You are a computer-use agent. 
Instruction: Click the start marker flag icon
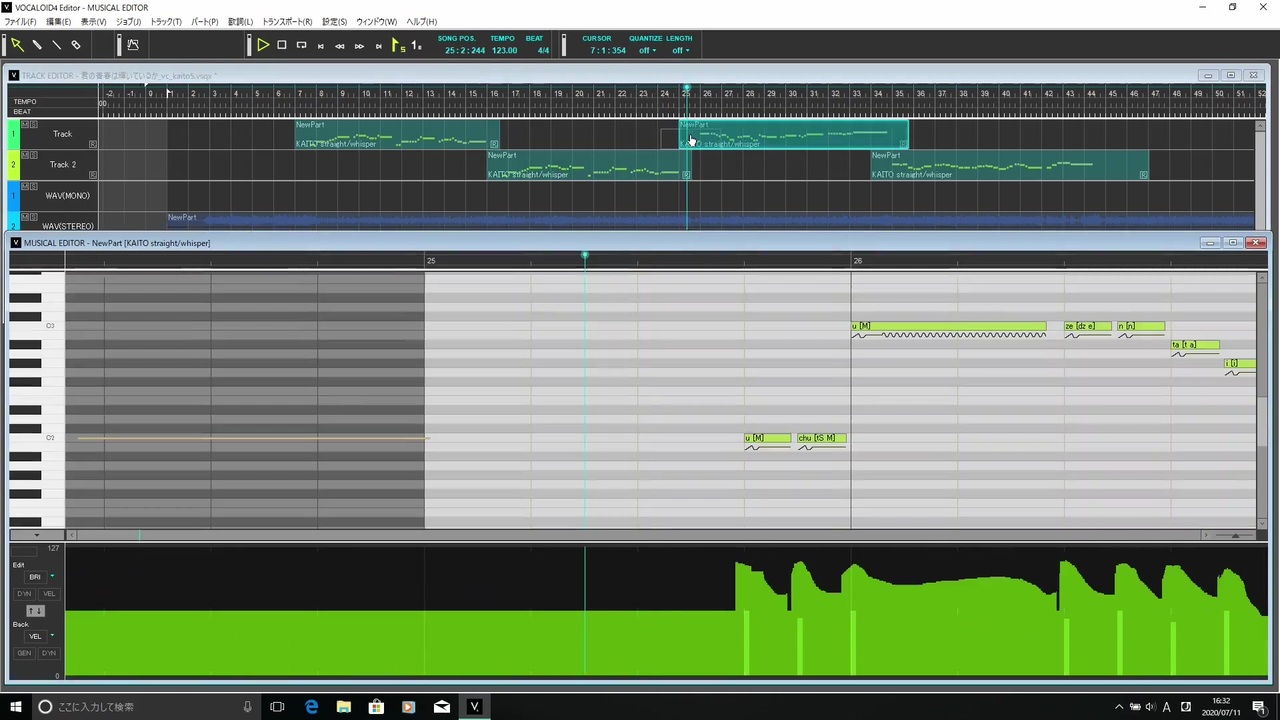tap(398, 45)
